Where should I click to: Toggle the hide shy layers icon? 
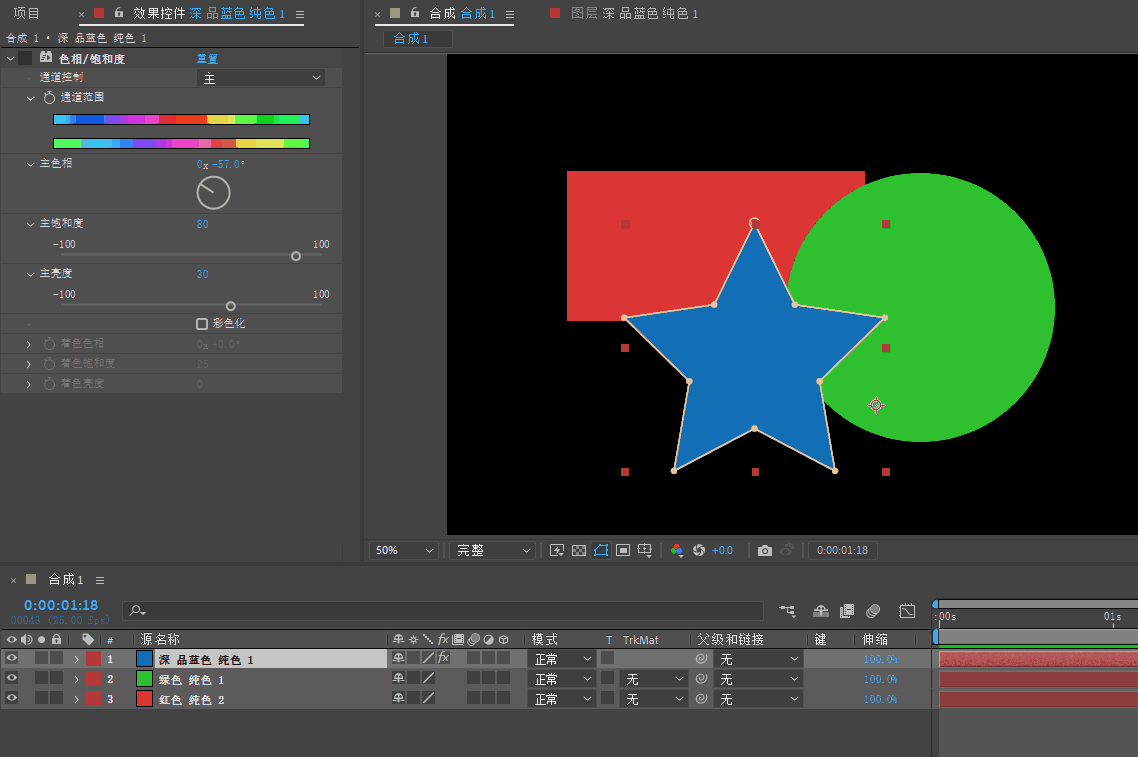[821, 611]
